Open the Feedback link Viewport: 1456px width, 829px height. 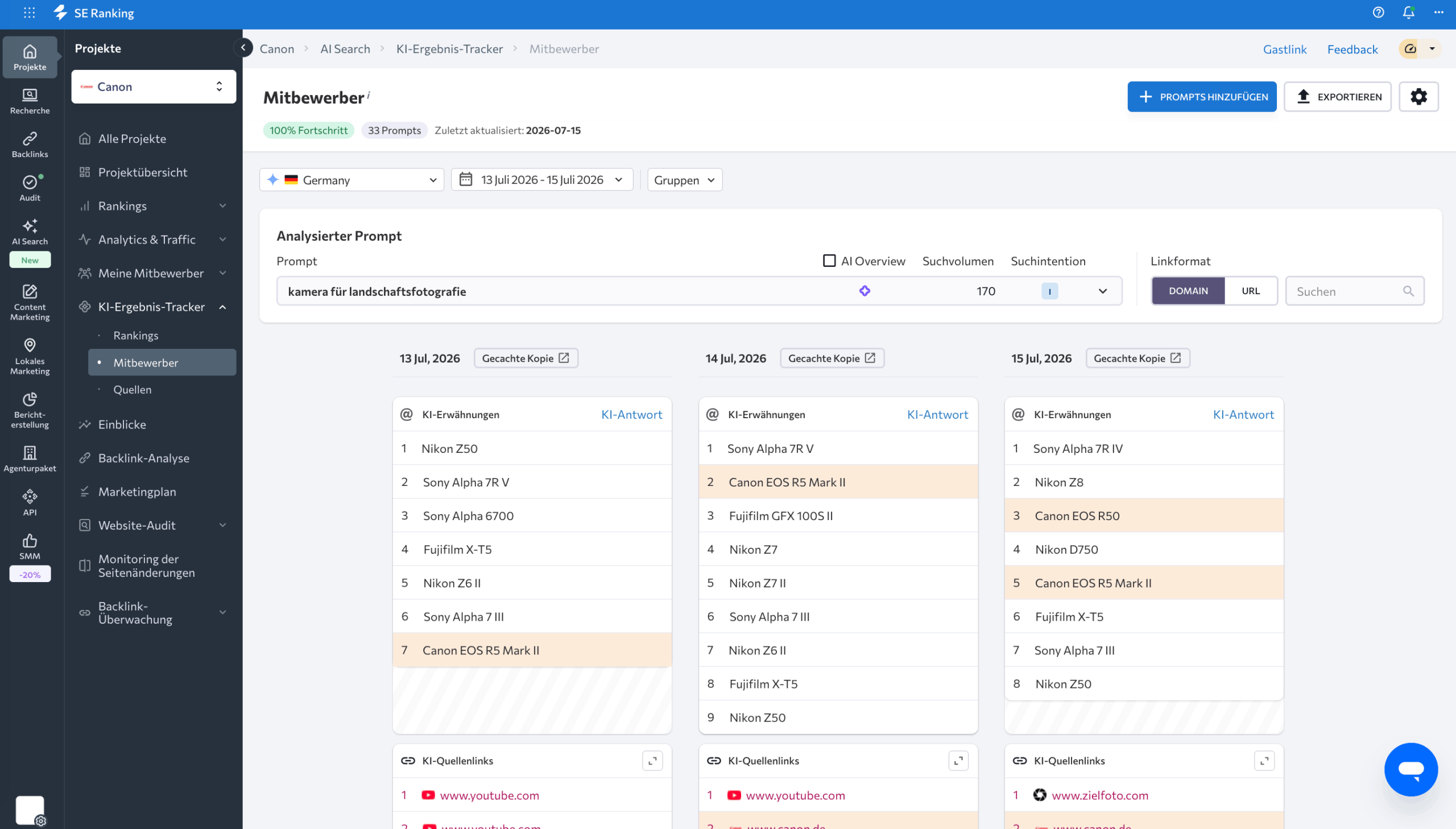tap(1352, 49)
